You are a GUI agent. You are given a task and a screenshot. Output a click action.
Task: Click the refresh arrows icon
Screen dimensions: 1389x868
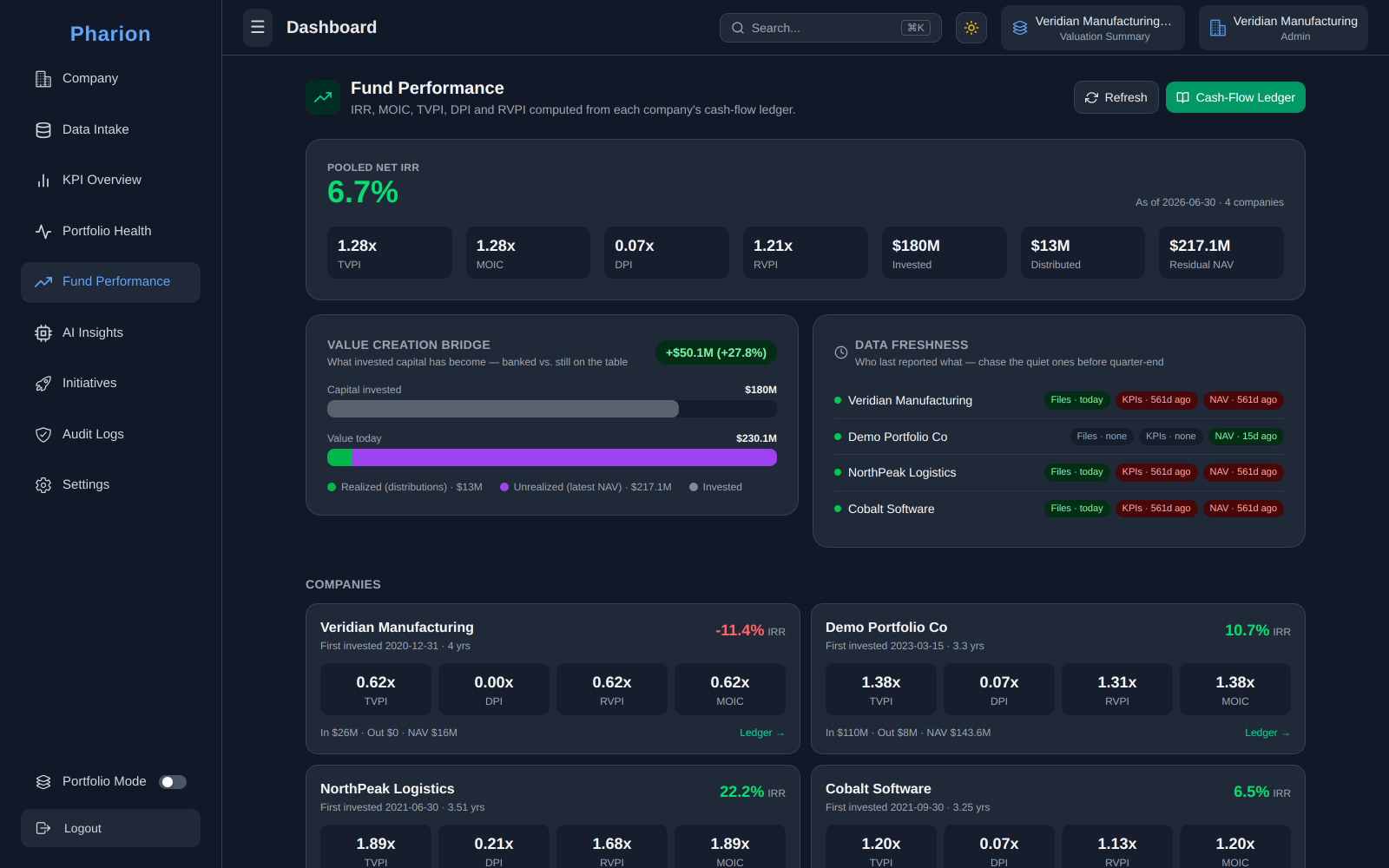pos(1092,98)
